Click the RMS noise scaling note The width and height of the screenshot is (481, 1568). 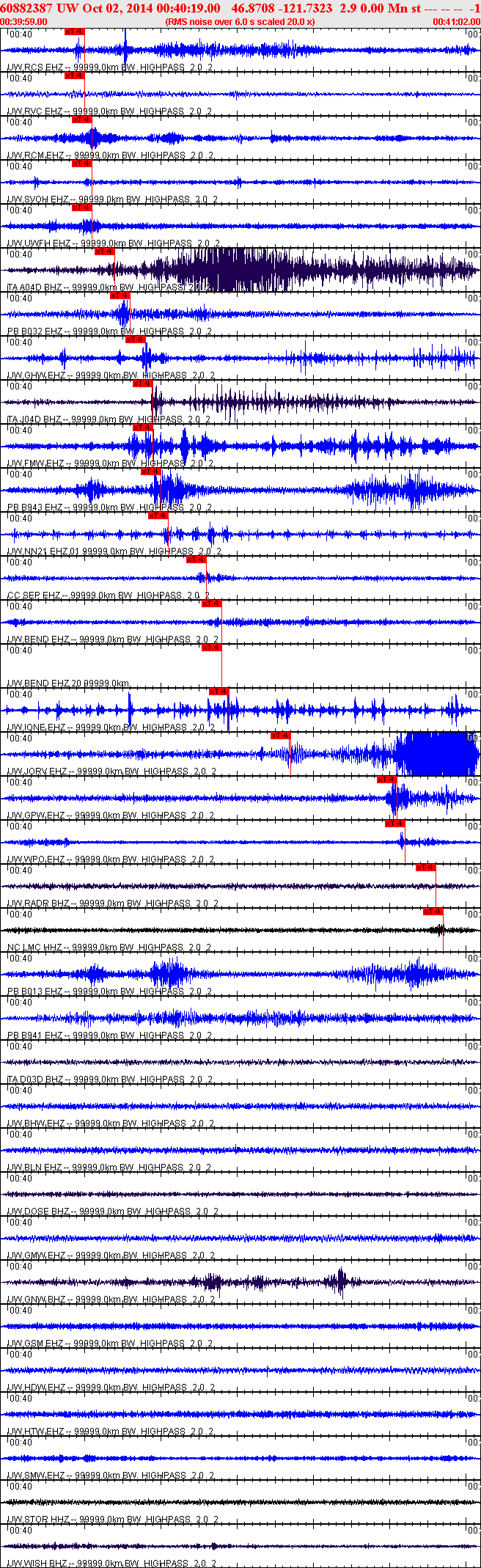240,21
